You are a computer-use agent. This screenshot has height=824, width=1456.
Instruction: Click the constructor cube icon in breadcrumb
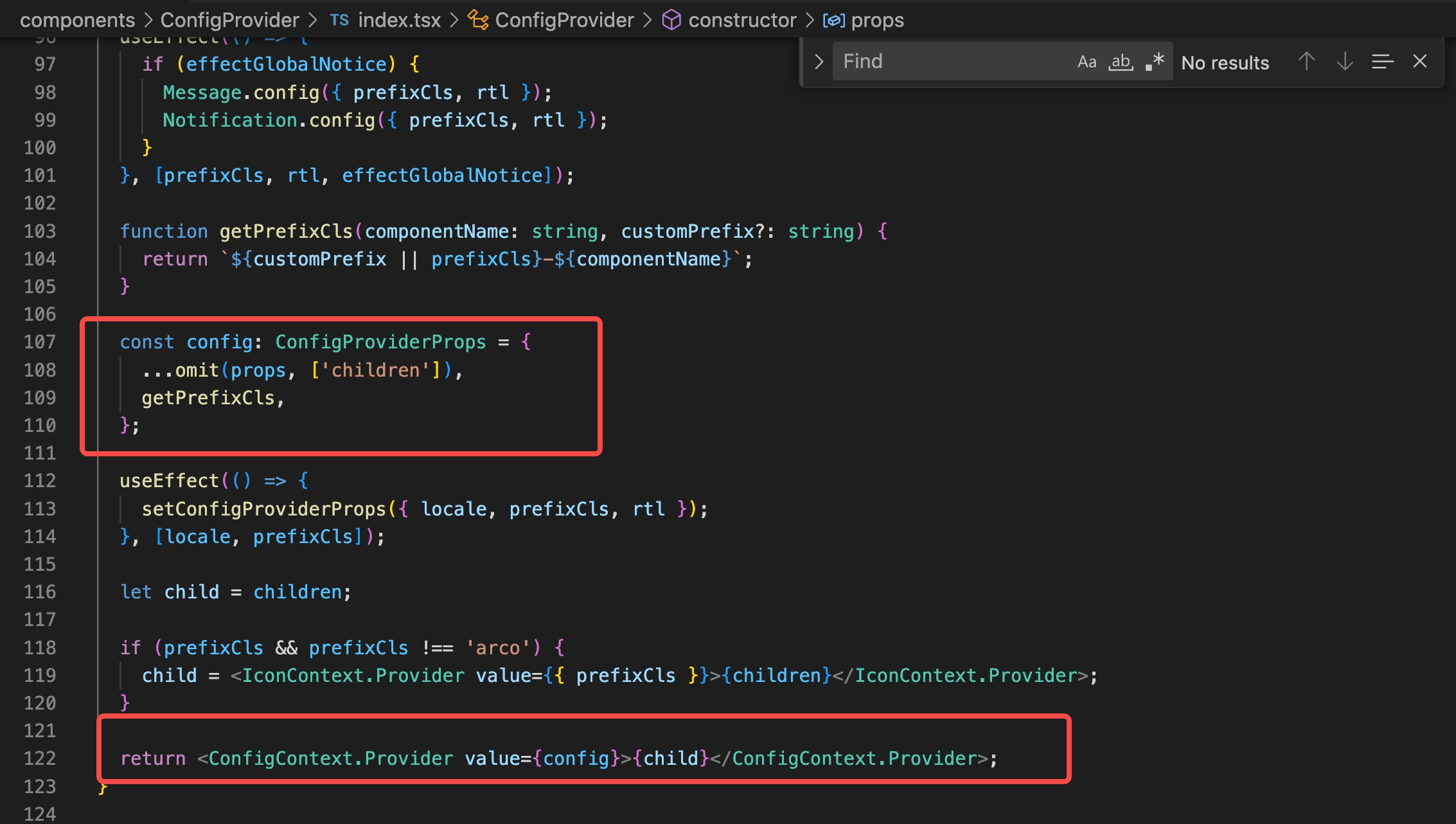click(671, 20)
